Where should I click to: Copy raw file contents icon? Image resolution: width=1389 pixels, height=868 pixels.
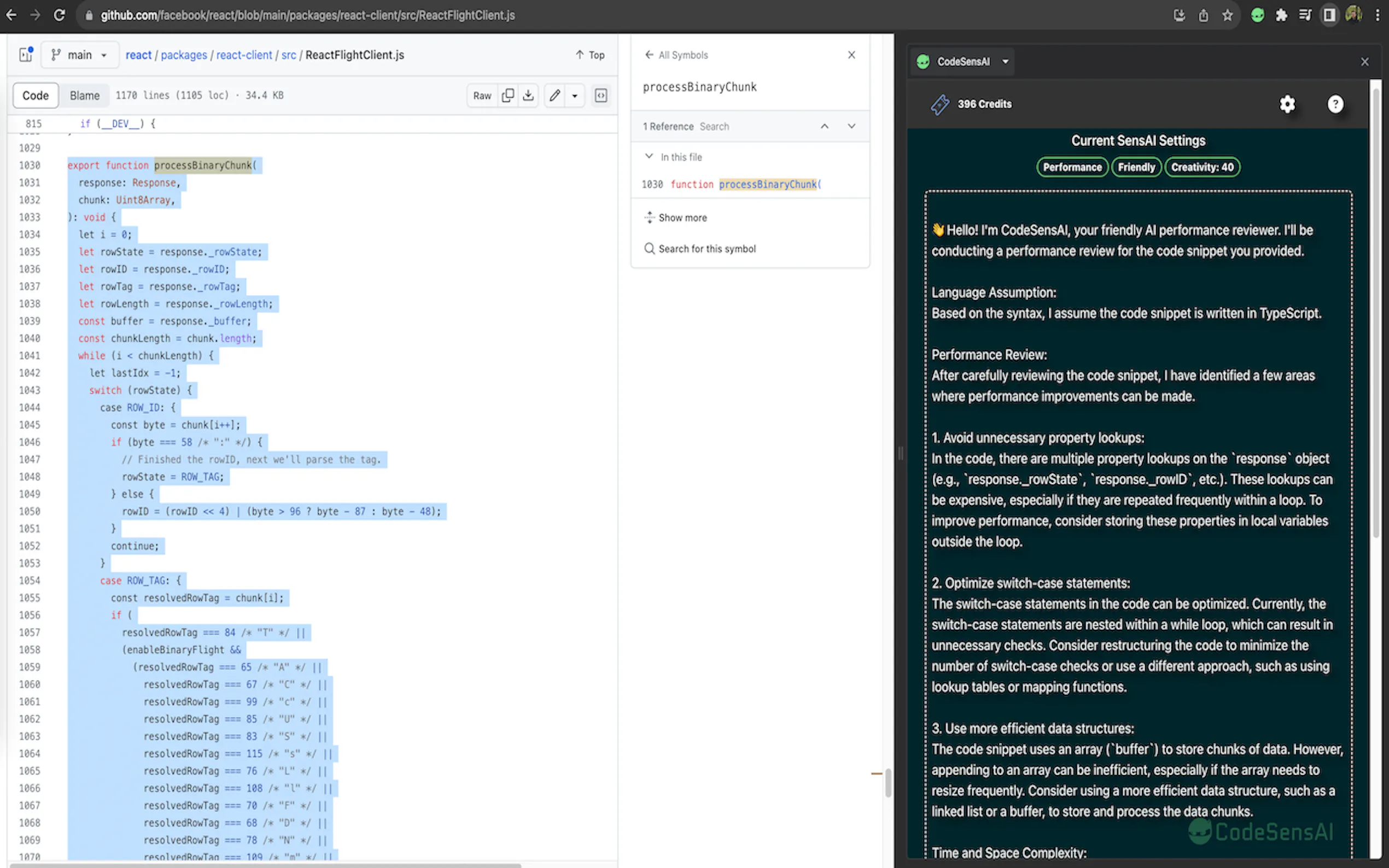click(x=507, y=95)
